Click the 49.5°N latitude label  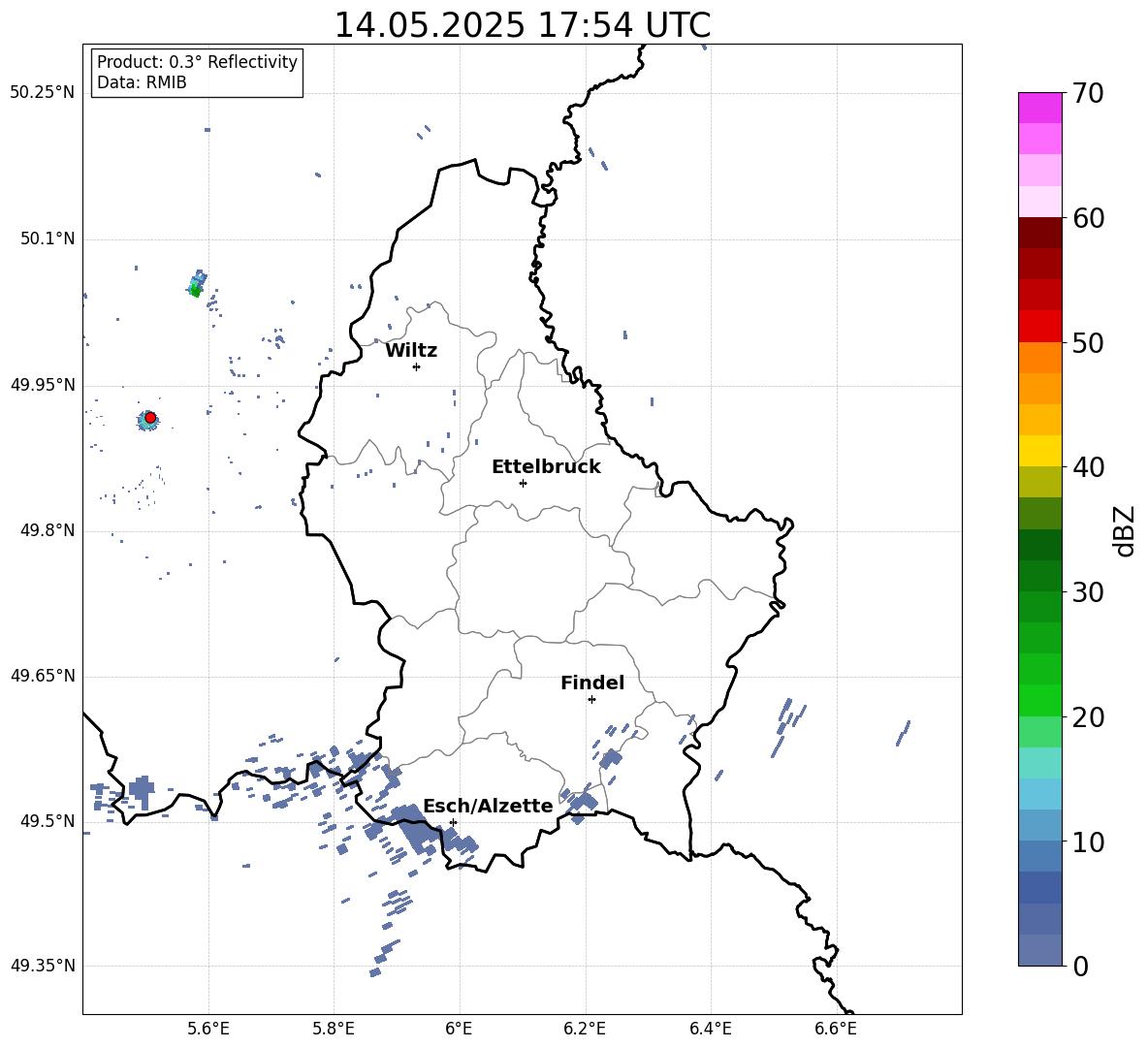tap(48, 821)
